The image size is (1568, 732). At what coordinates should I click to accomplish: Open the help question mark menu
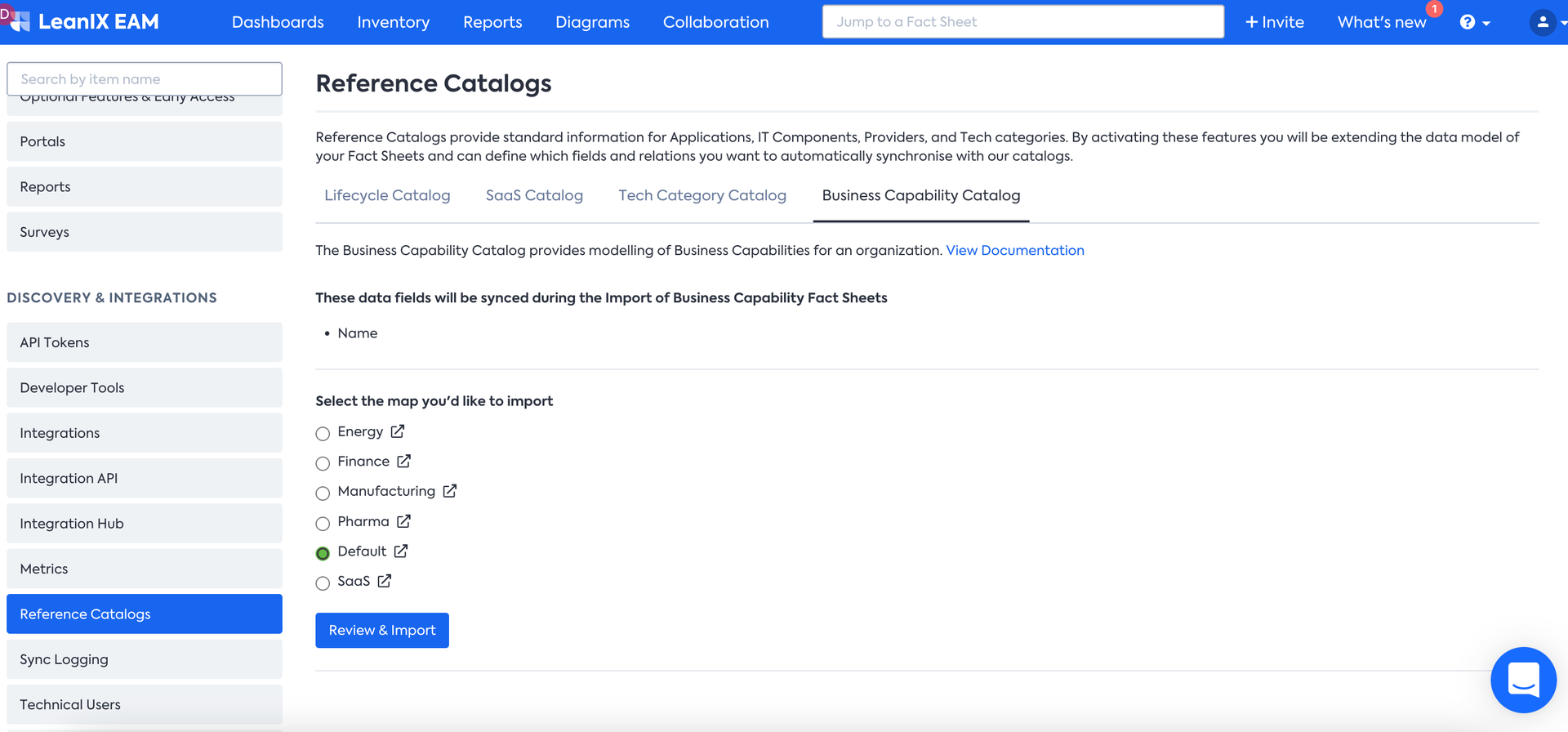(1474, 22)
